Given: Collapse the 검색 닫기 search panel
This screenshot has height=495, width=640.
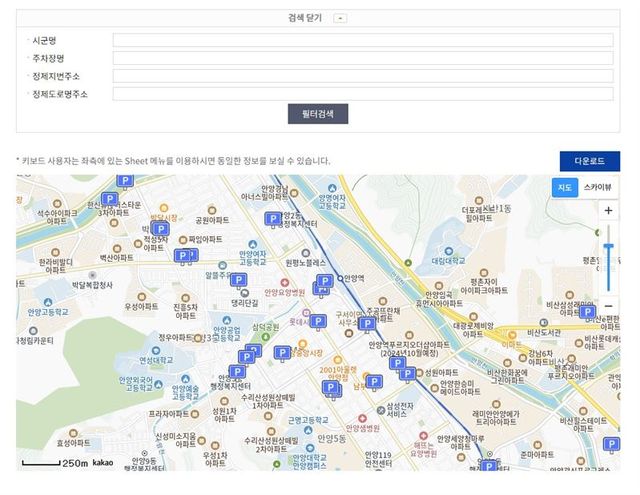Looking at the screenshot, I should point(341,18).
